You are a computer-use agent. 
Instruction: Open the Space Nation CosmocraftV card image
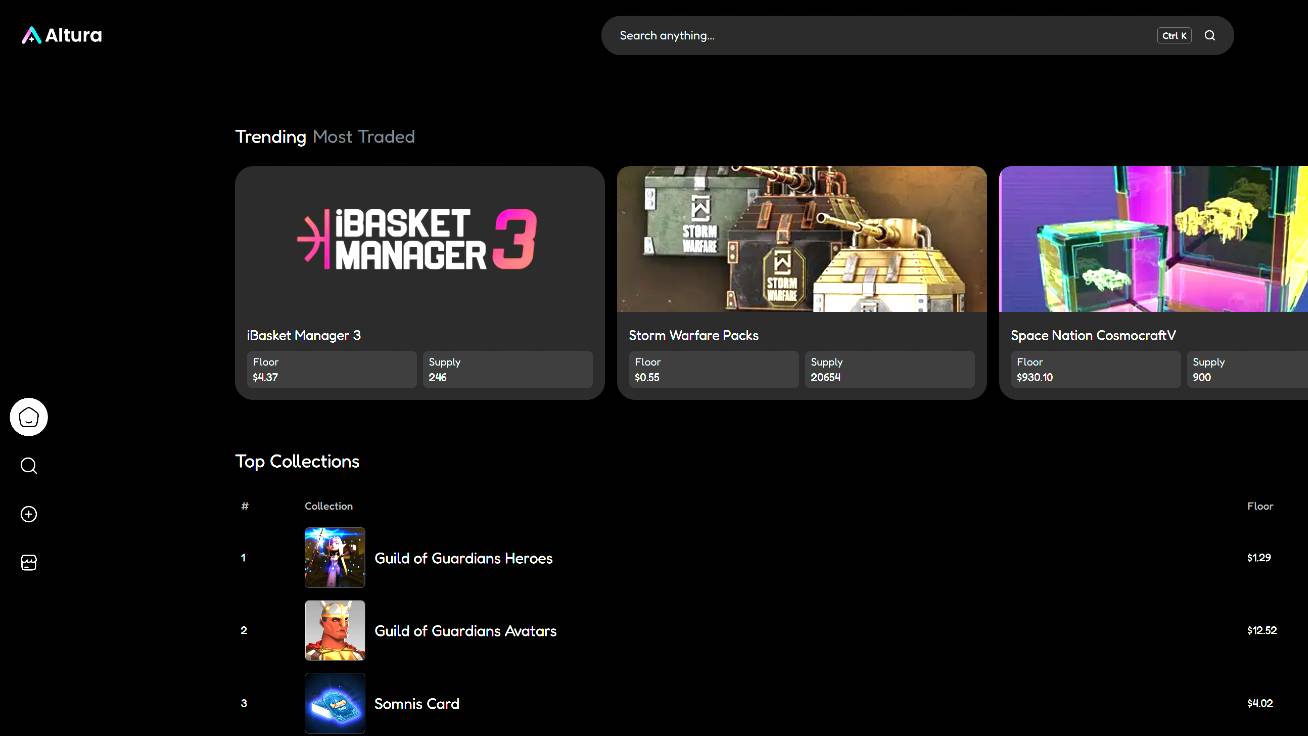[x=1153, y=240]
